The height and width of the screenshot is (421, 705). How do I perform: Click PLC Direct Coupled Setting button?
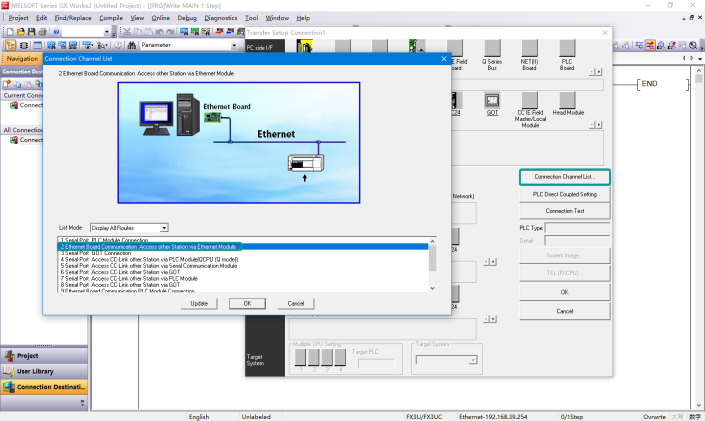[x=564, y=194]
